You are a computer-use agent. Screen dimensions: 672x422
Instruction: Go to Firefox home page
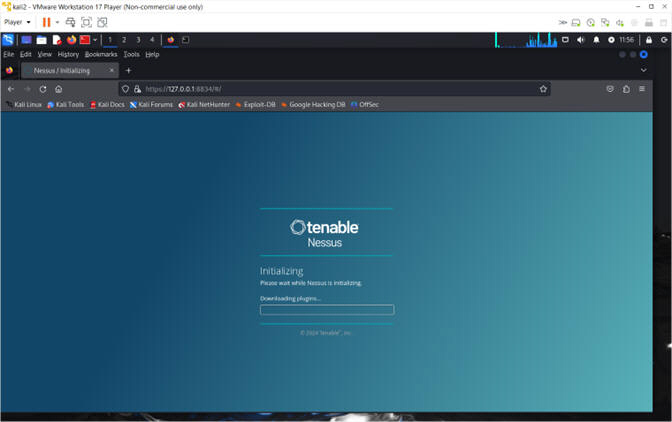[59, 89]
